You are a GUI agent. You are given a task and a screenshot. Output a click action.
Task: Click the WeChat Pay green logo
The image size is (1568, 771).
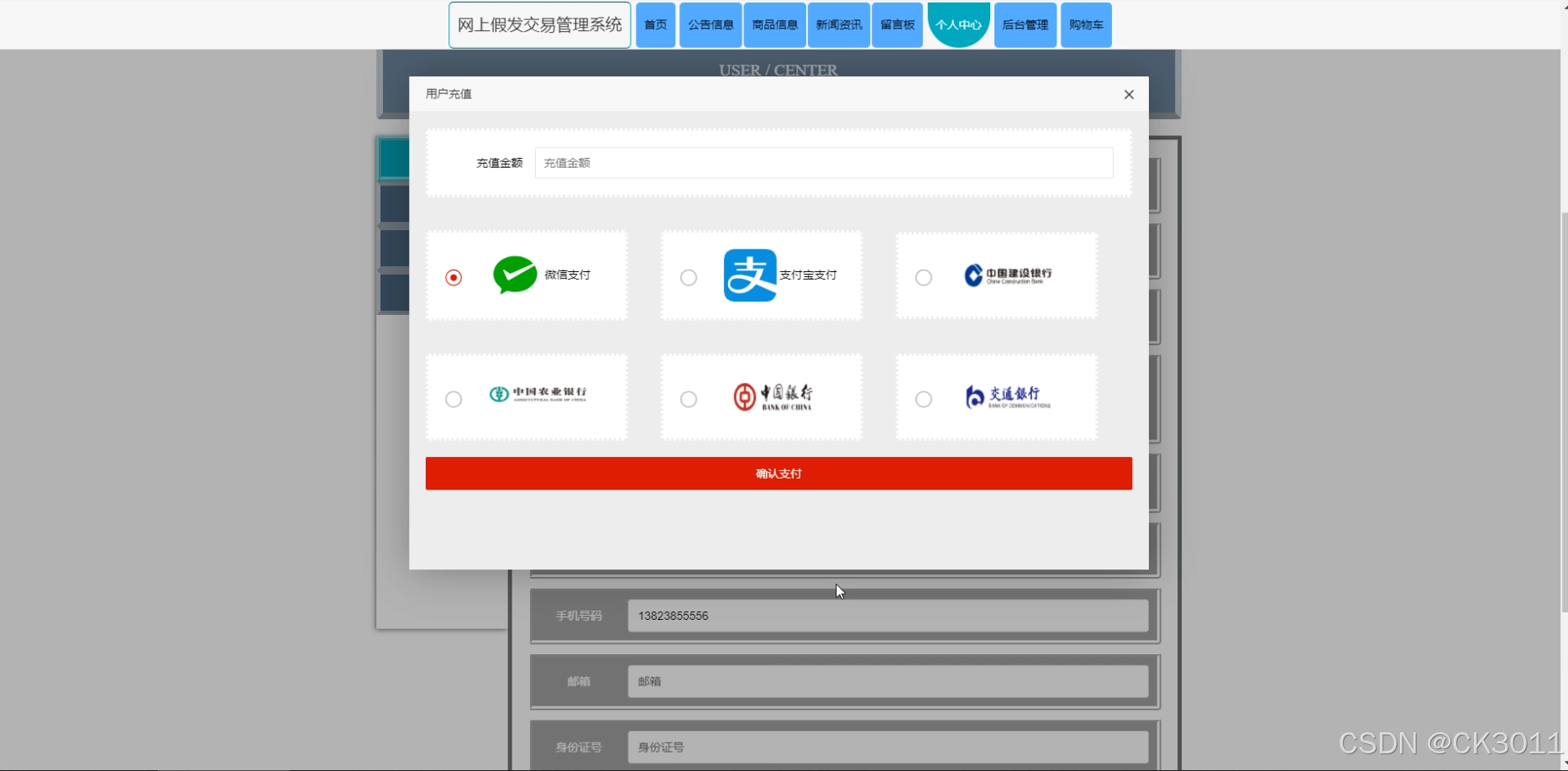(x=515, y=275)
